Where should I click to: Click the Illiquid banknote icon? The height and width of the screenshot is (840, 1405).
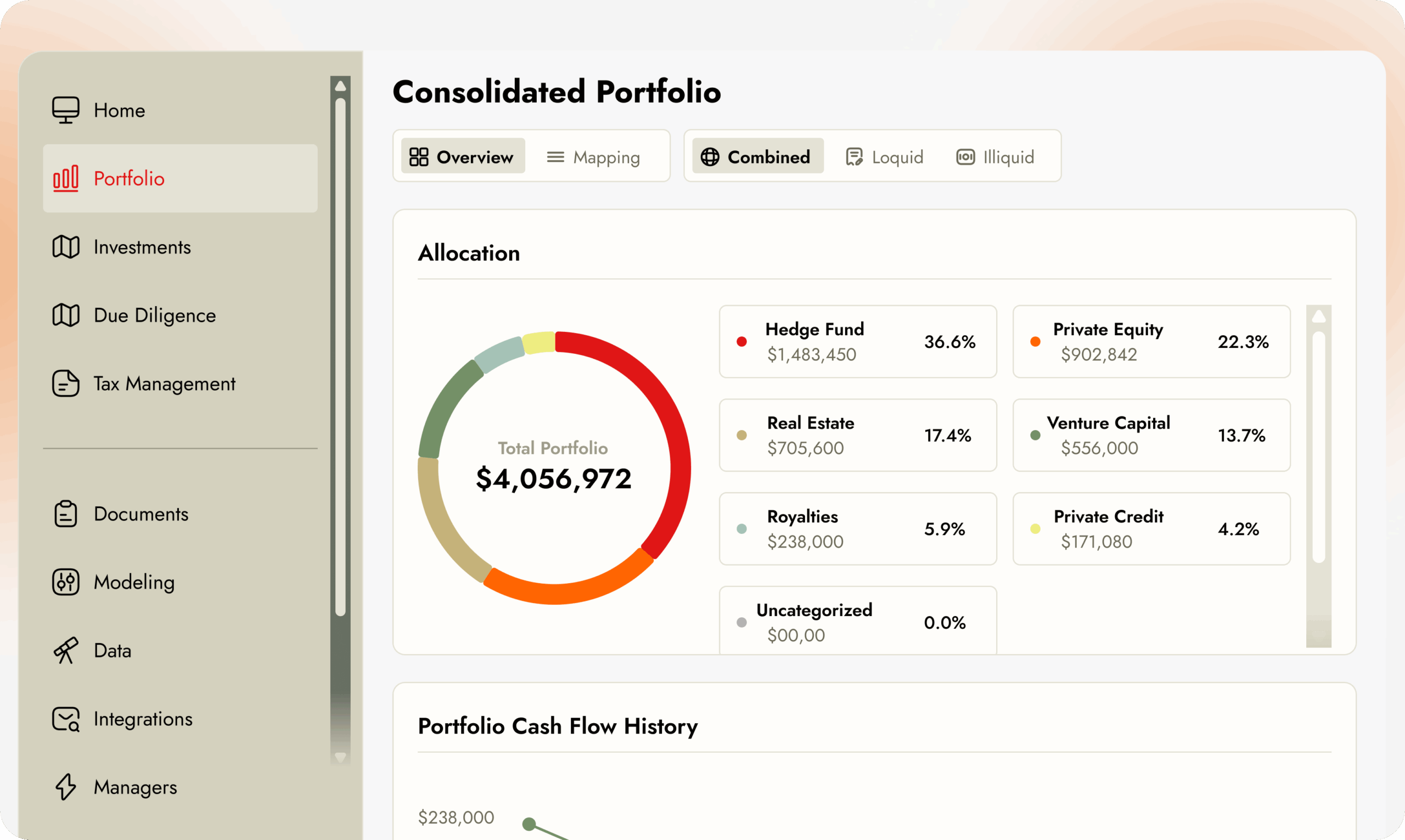coord(966,157)
